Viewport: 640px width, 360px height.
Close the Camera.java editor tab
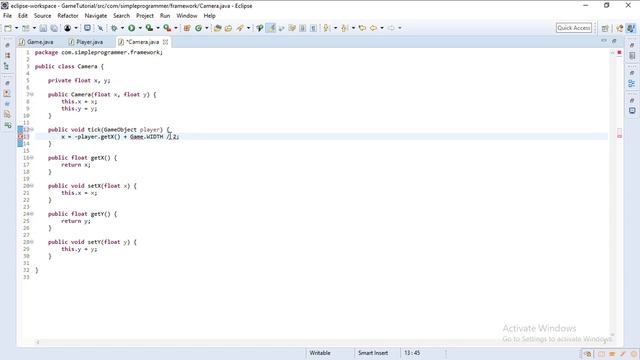click(165, 42)
